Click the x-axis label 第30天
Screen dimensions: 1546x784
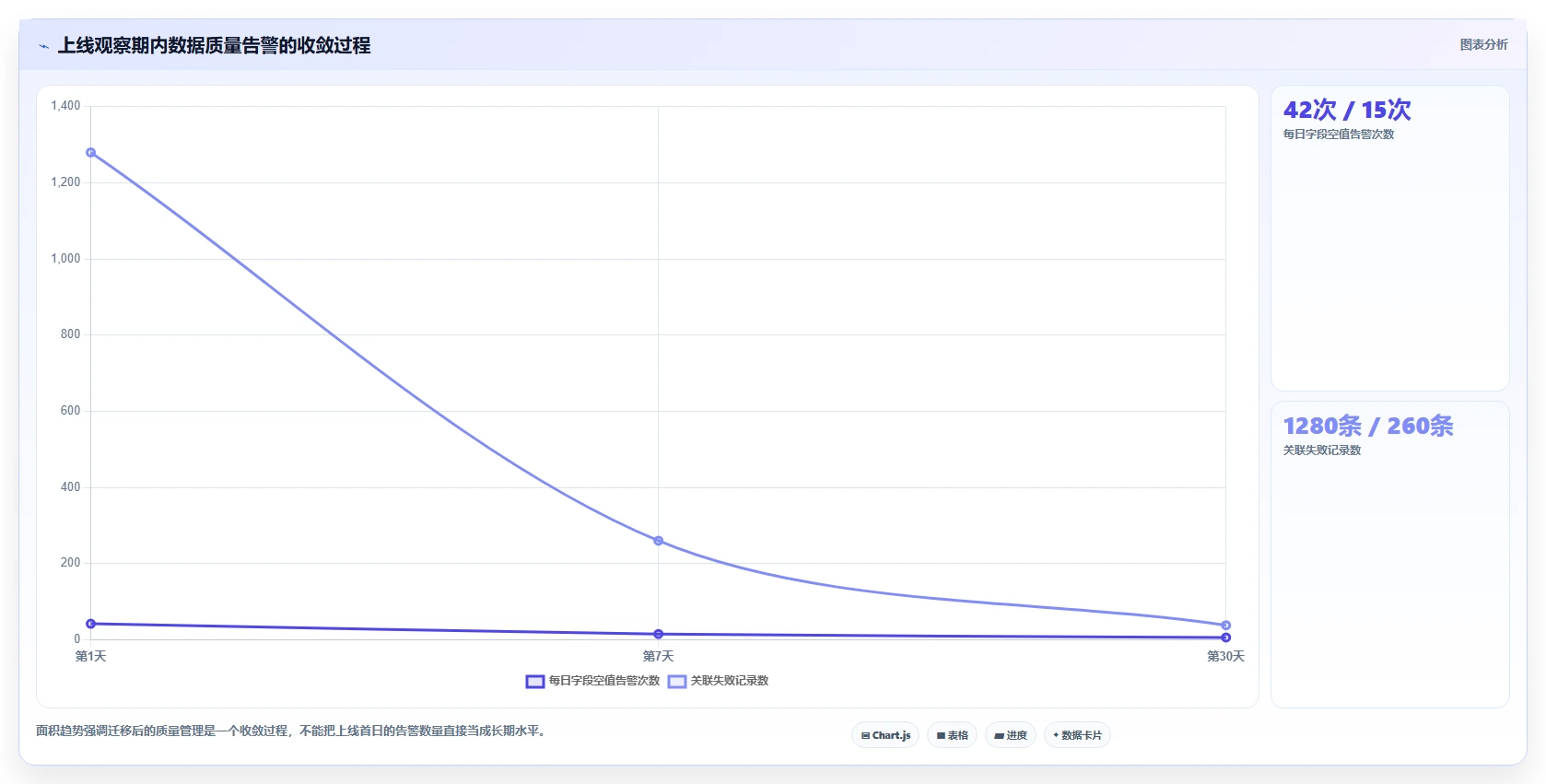pos(1225,656)
